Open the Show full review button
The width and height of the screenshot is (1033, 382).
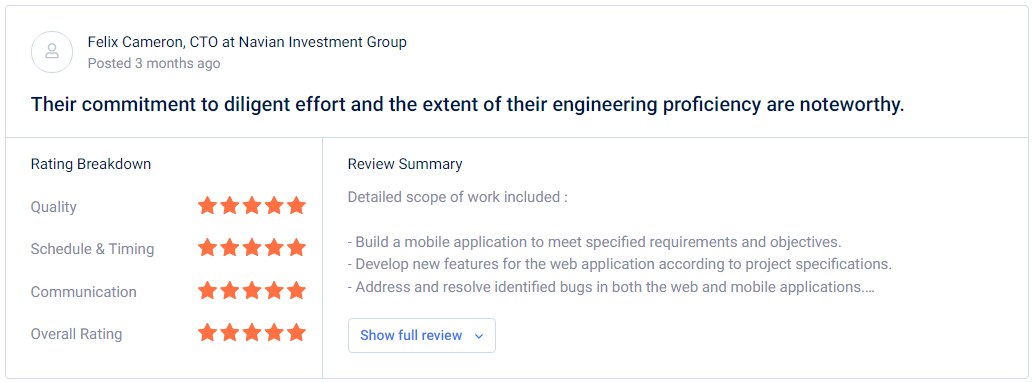coord(422,335)
